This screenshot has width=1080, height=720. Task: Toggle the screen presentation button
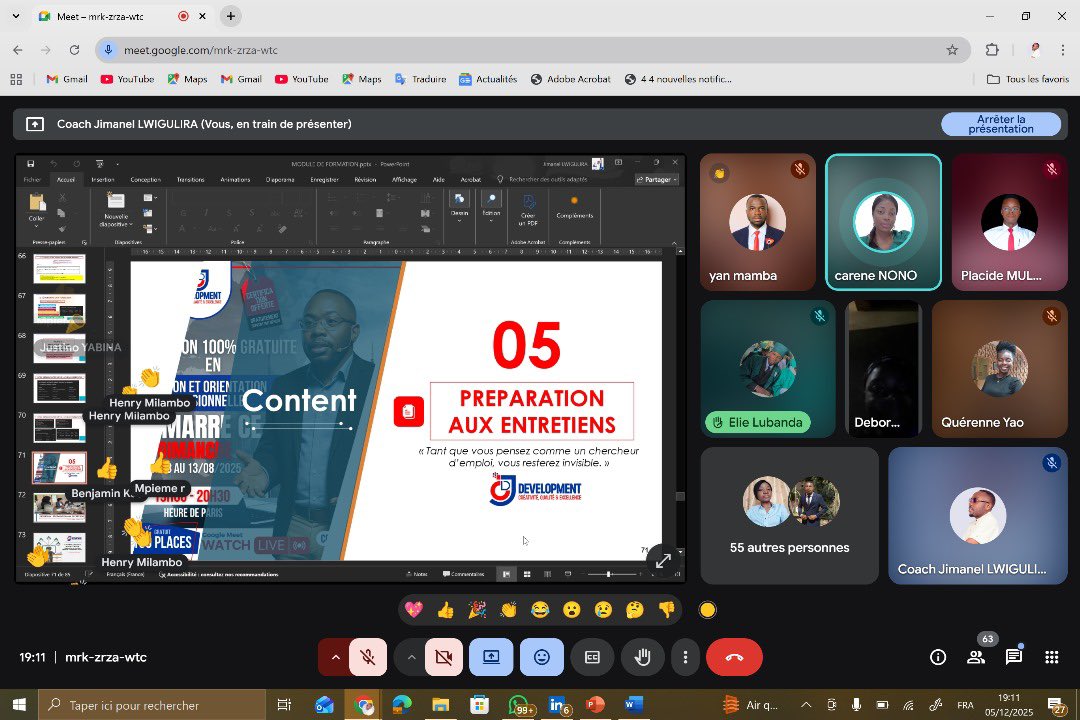click(491, 657)
